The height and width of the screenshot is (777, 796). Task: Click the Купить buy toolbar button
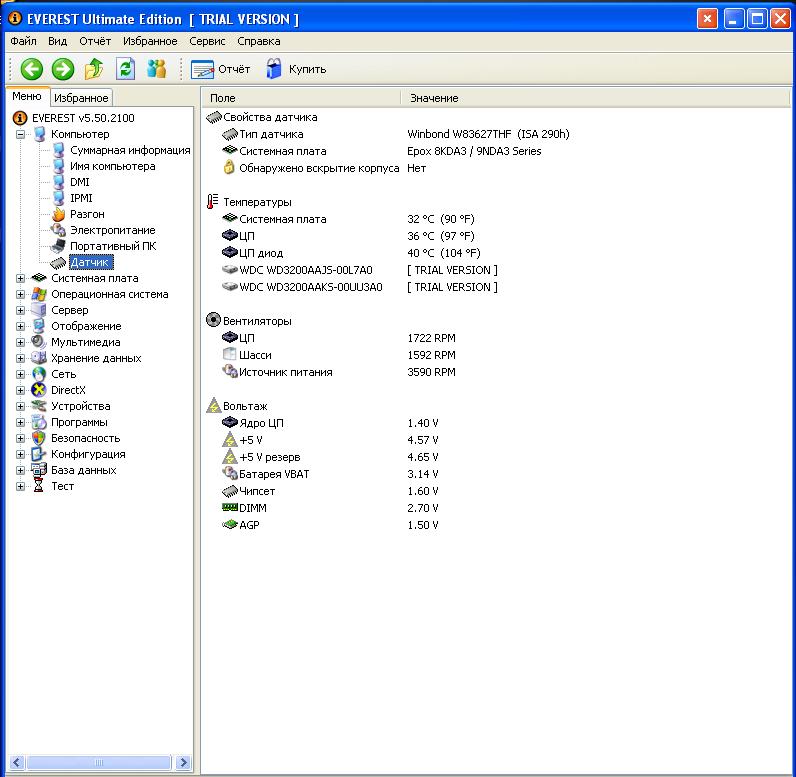point(296,69)
